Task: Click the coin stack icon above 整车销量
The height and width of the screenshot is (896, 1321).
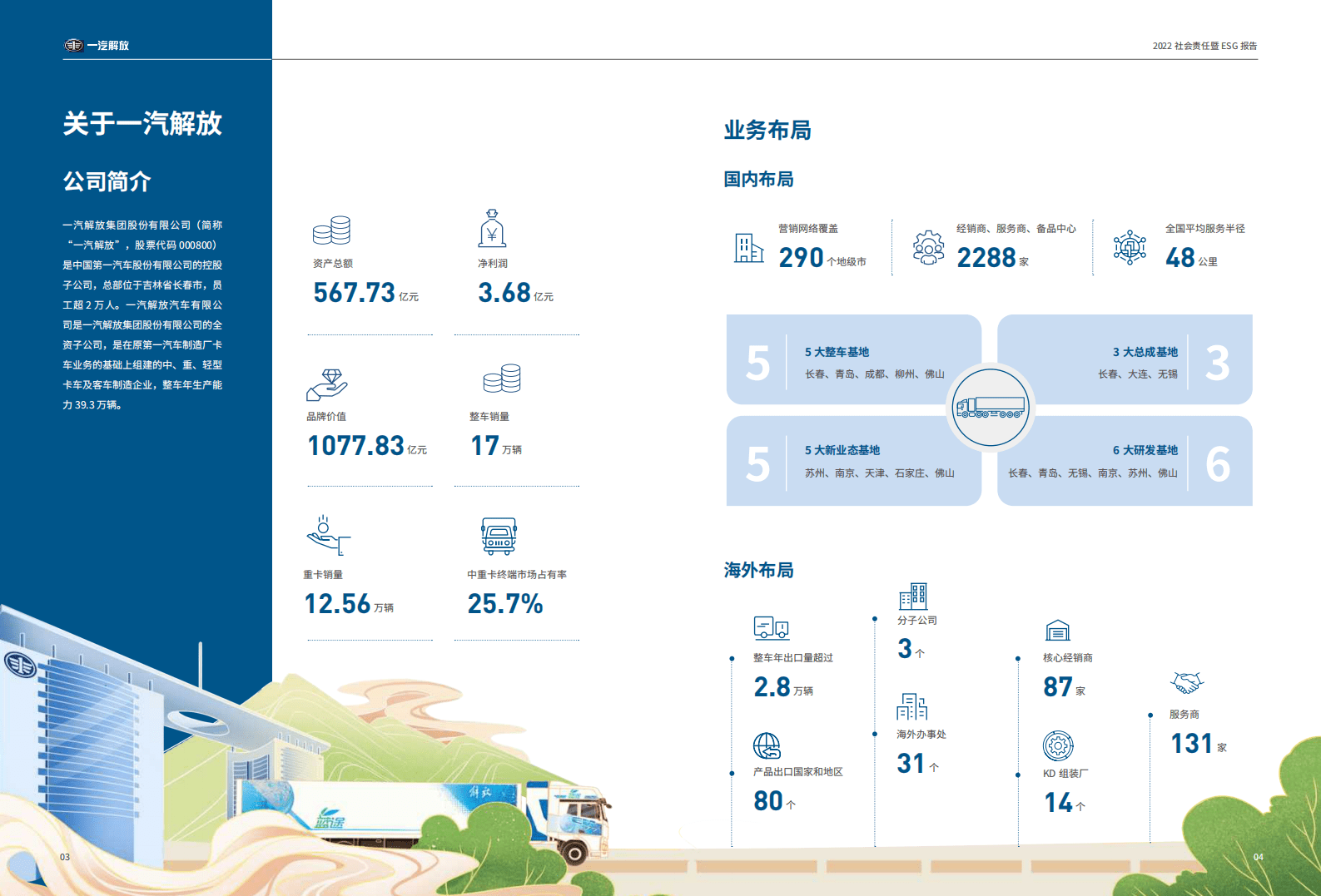Action: pyautogui.click(x=502, y=379)
